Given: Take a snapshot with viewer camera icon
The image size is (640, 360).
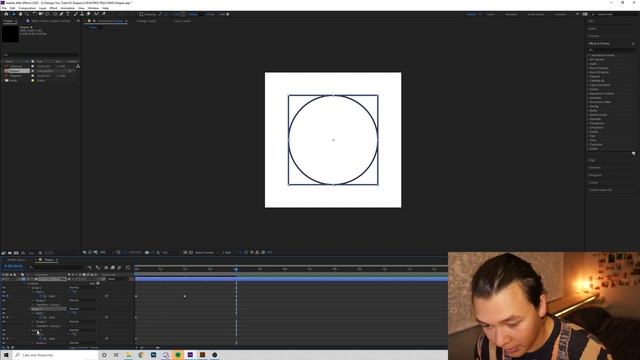Looking at the screenshot, I should point(147,252).
